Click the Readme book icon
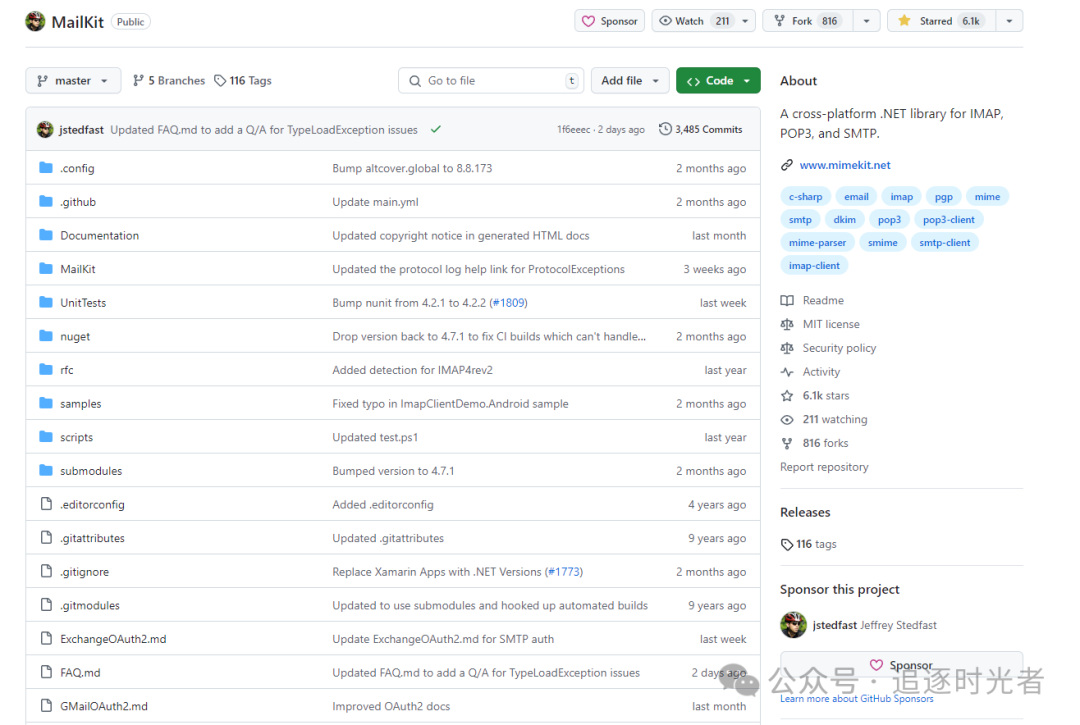The width and height of the screenshot is (1080, 725). (x=787, y=300)
